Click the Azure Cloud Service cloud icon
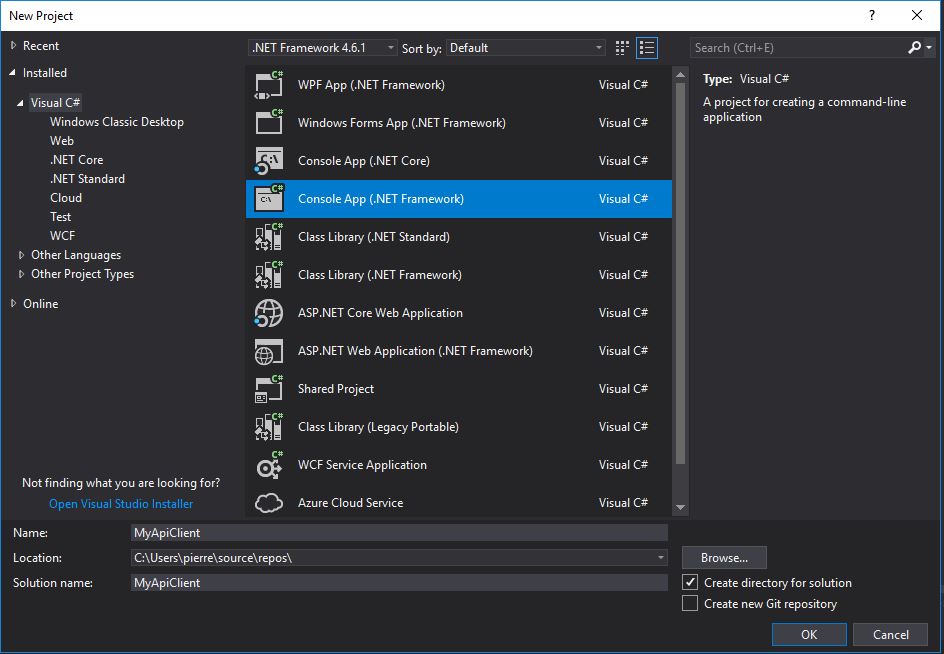This screenshot has height=654, width=944. tap(269, 503)
